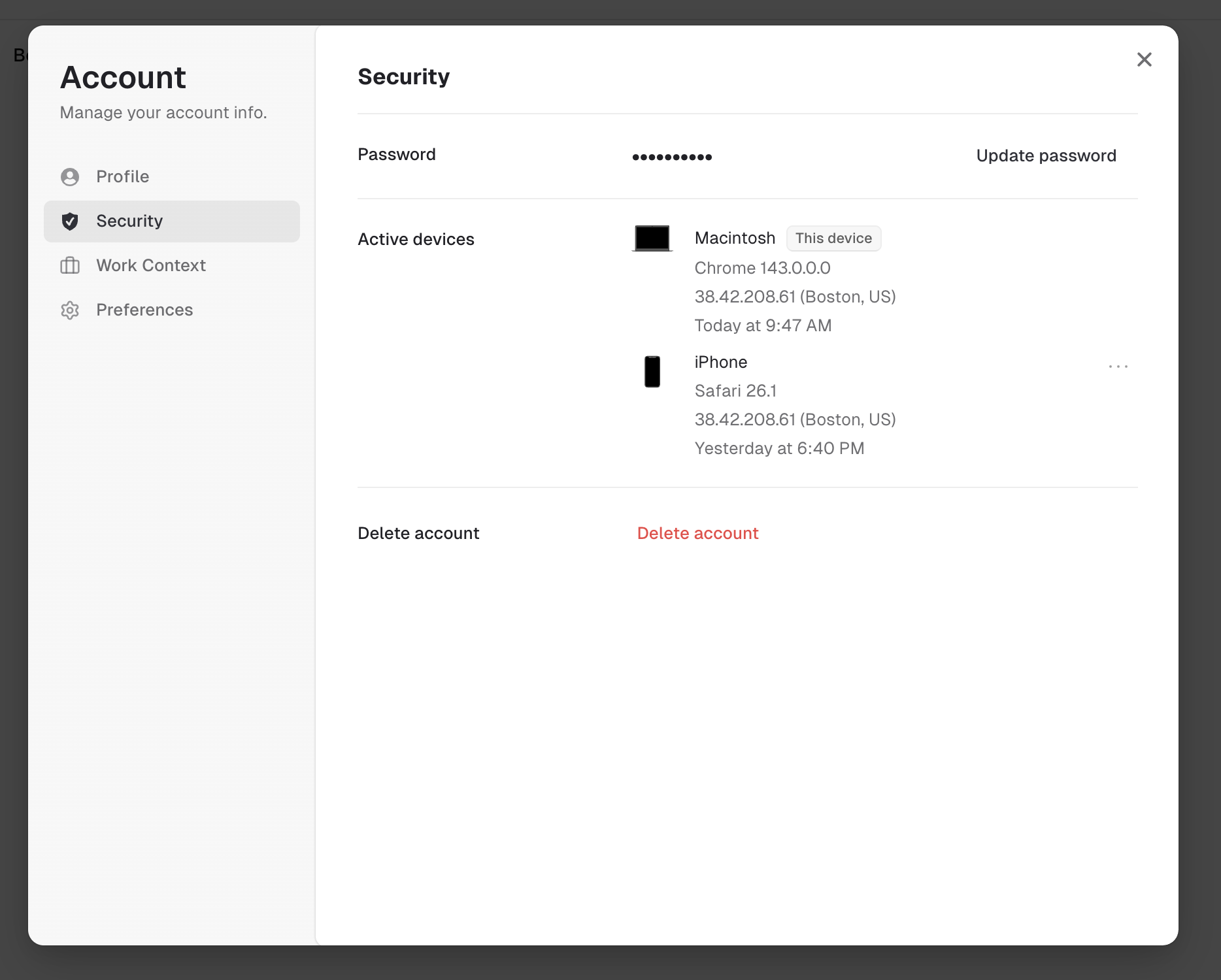Click the Chrome 143.0.0.0 browser text
The image size is (1221, 980).
pos(762,269)
